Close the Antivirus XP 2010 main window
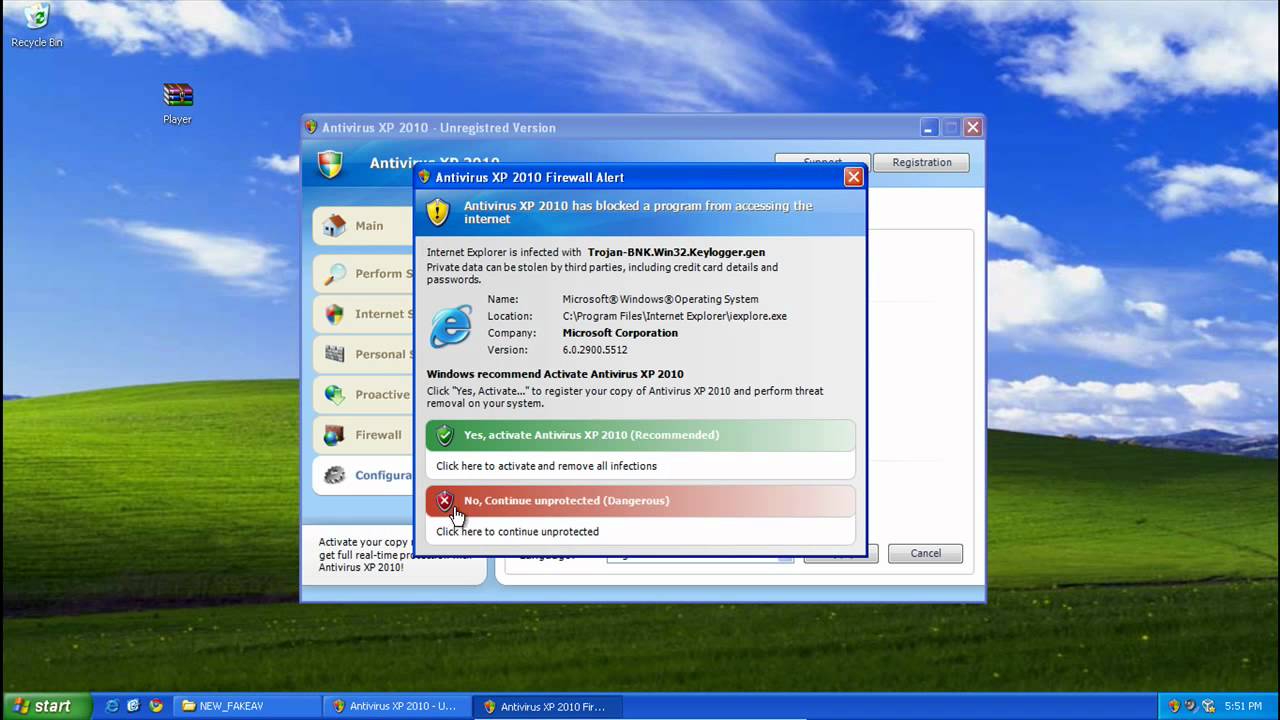1280x720 pixels. click(972, 127)
